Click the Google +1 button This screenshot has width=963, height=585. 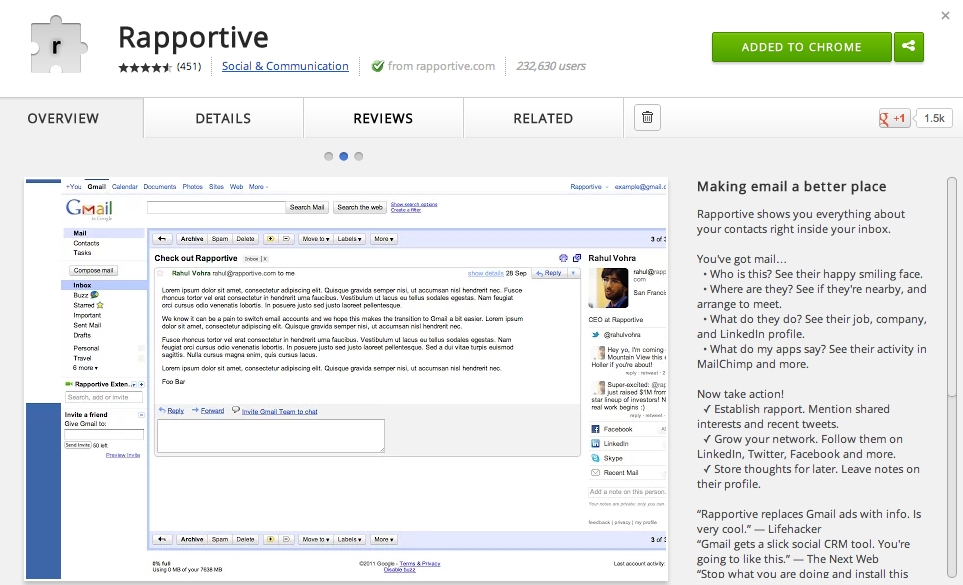pos(894,118)
